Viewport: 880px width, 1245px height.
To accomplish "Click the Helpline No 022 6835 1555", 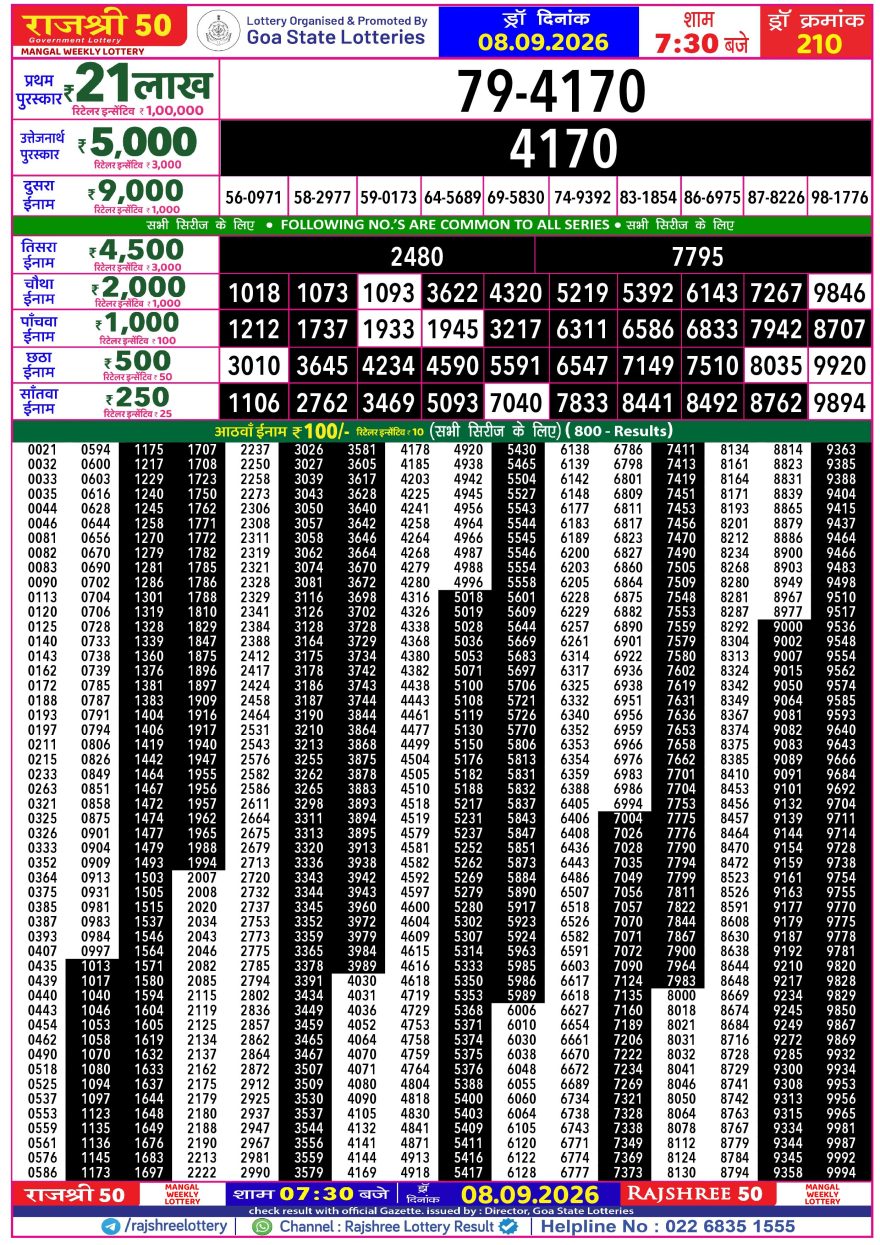I will click(668, 1226).
